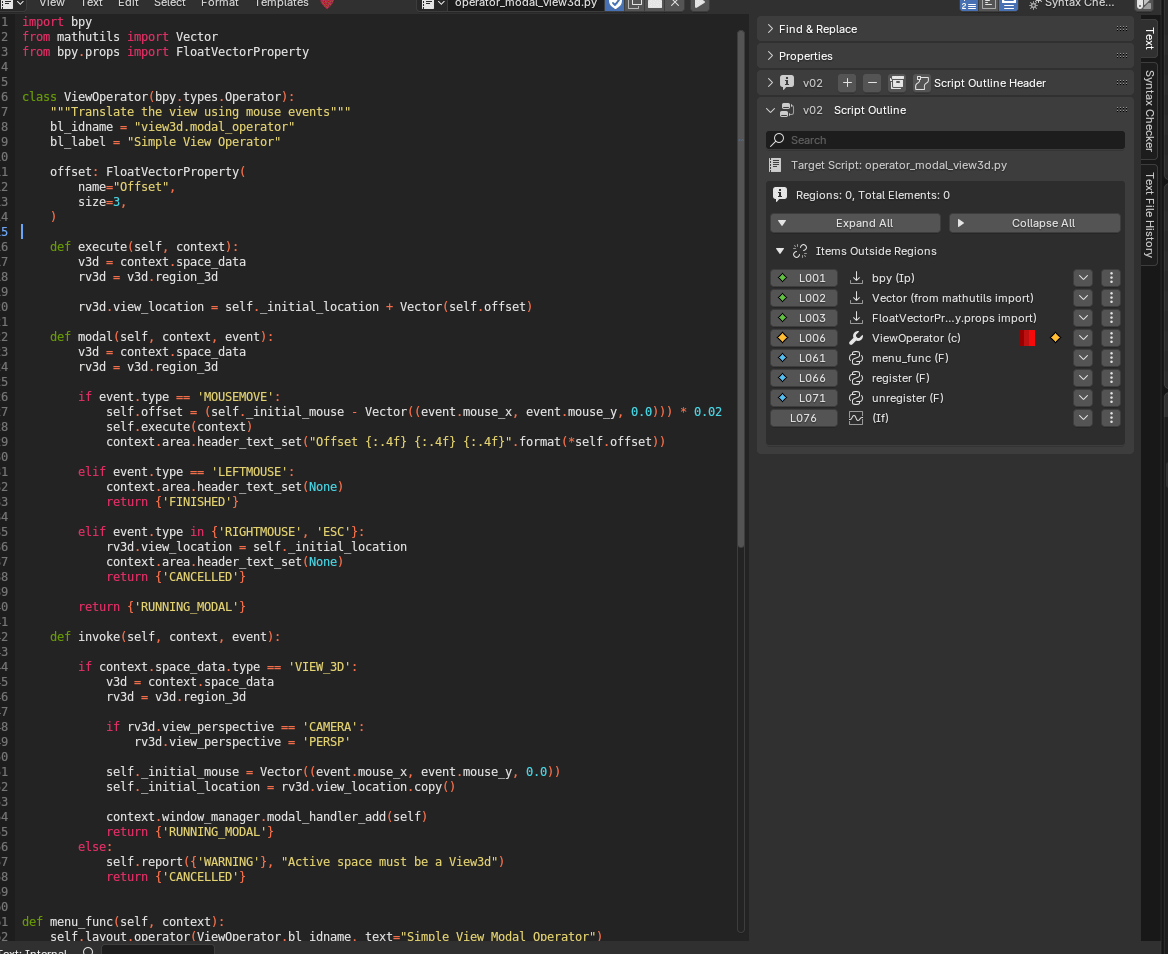This screenshot has height=954, width=1168.
Task: Click the import icon for Vector row
Action: (856, 298)
